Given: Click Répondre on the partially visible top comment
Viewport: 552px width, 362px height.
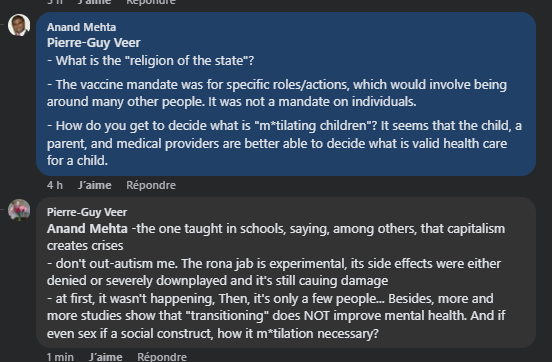Looking at the screenshot, I should coord(151,2).
